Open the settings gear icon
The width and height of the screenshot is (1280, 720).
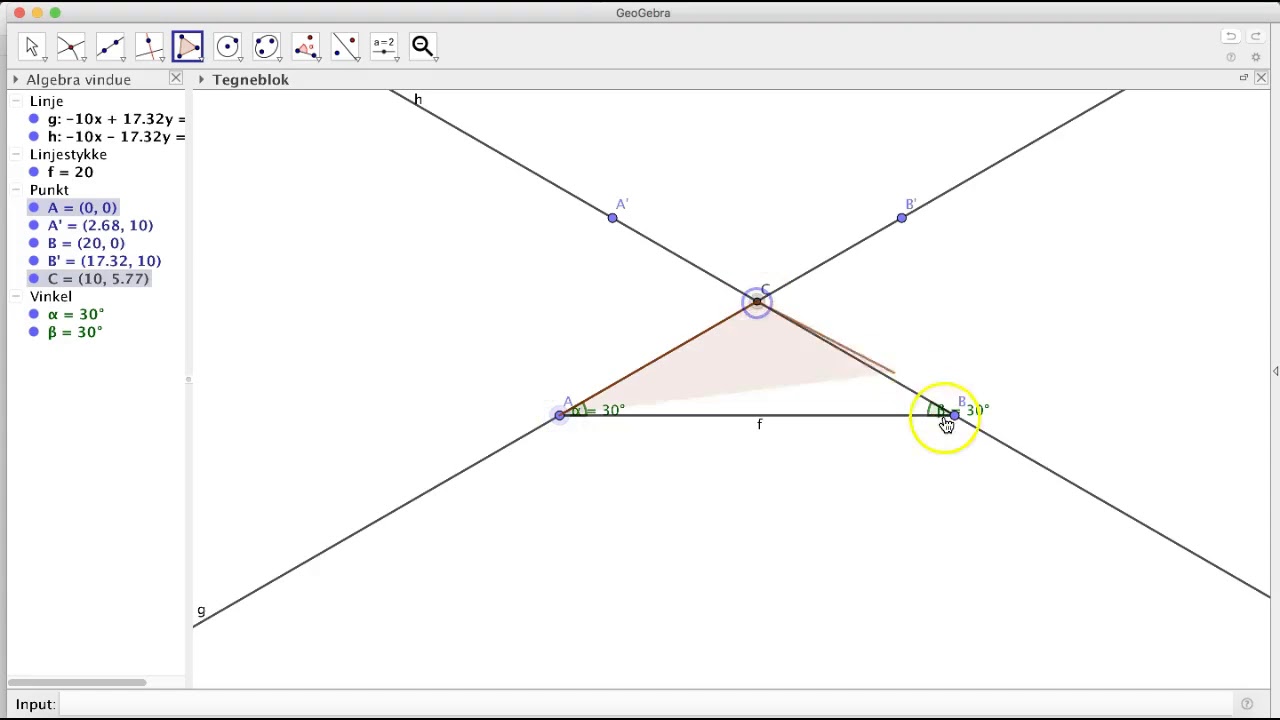point(1256,57)
